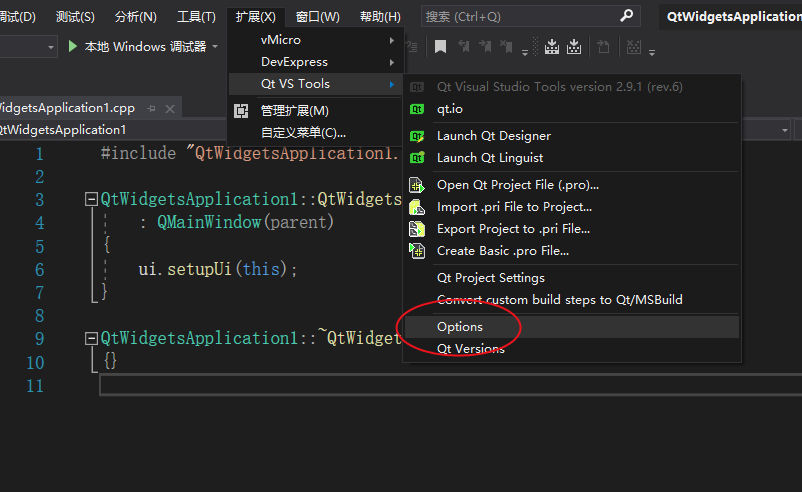Open the 扩展(X) menu
Screen dimensions: 802x492
256,17
